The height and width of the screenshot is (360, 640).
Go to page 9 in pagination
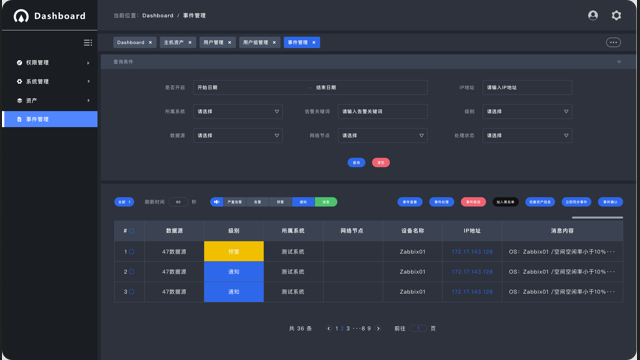[369, 329]
